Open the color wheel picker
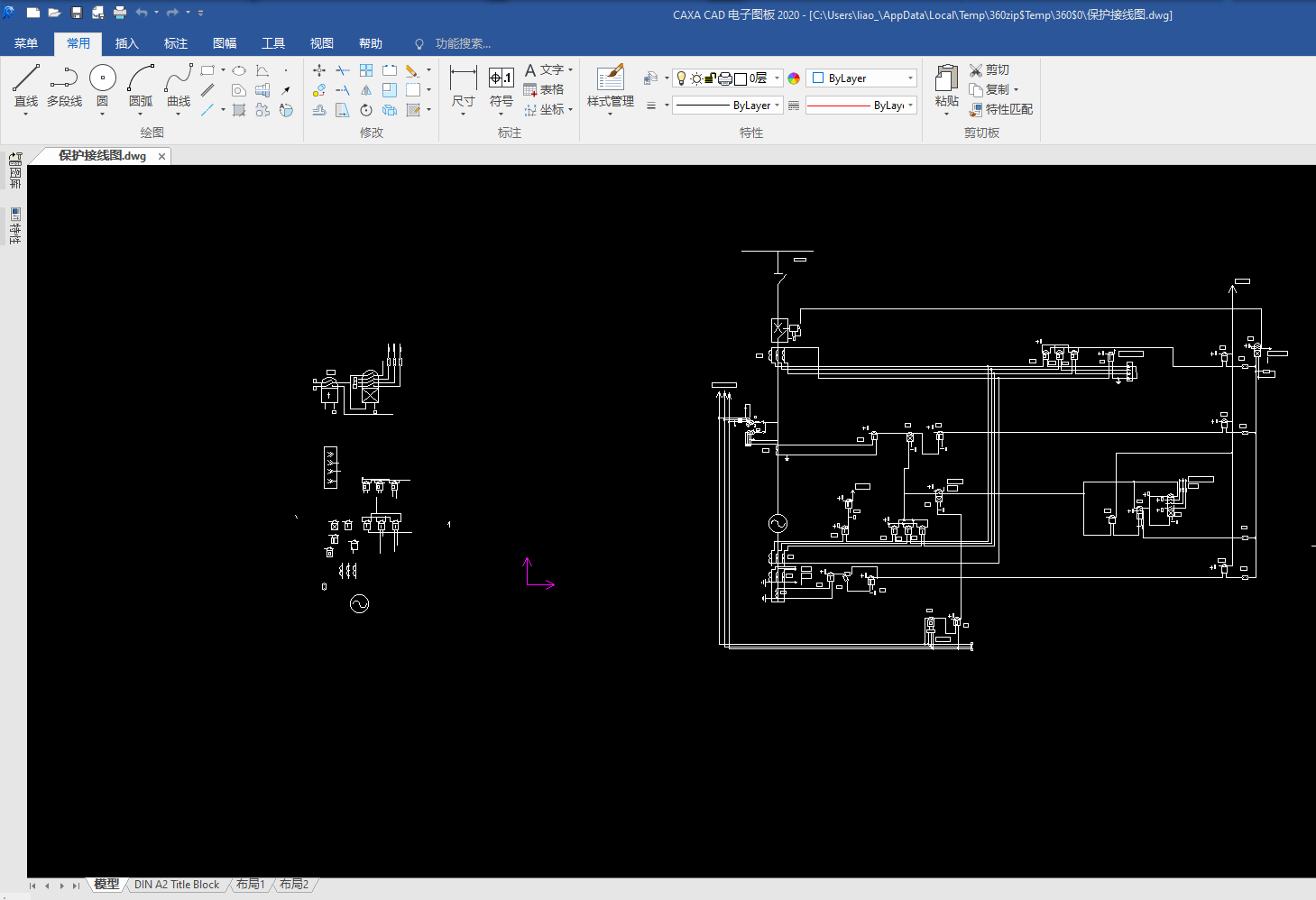This screenshot has height=900, width=1316. 794,78
